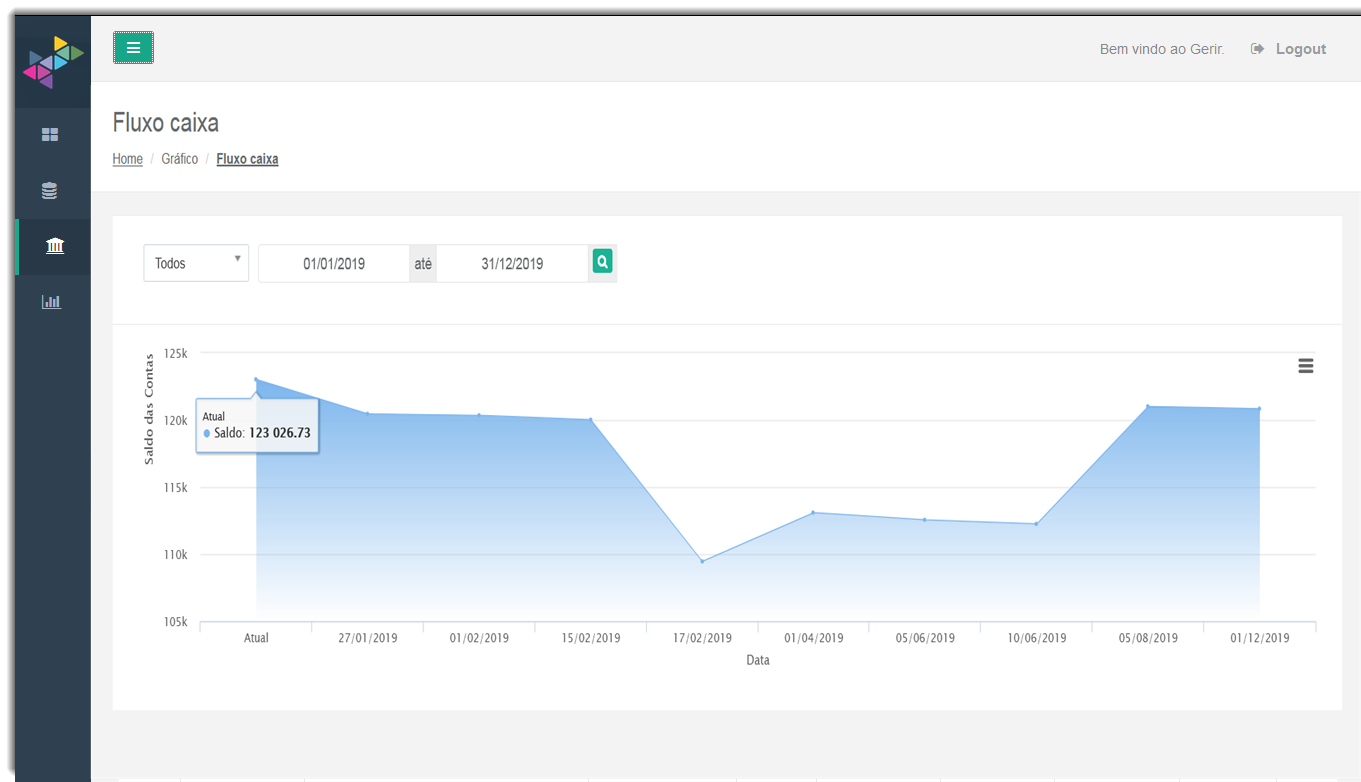The image size is (1361, 782).
Task: Click the 01/12/2019 chart data point
Action: (x=1259, y=409)
